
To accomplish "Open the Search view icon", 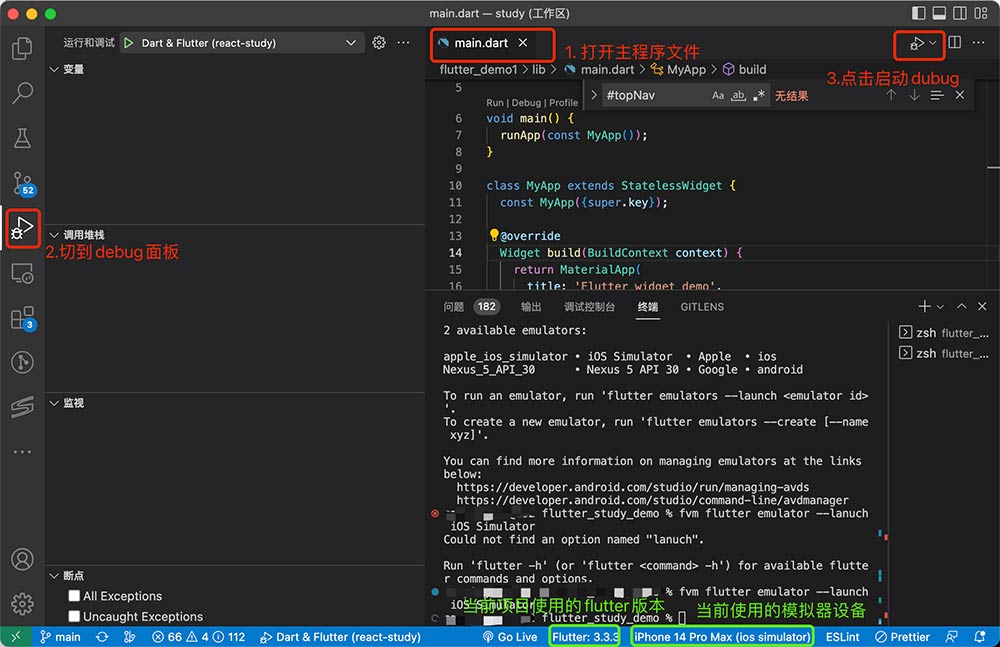I will [22, 93].
